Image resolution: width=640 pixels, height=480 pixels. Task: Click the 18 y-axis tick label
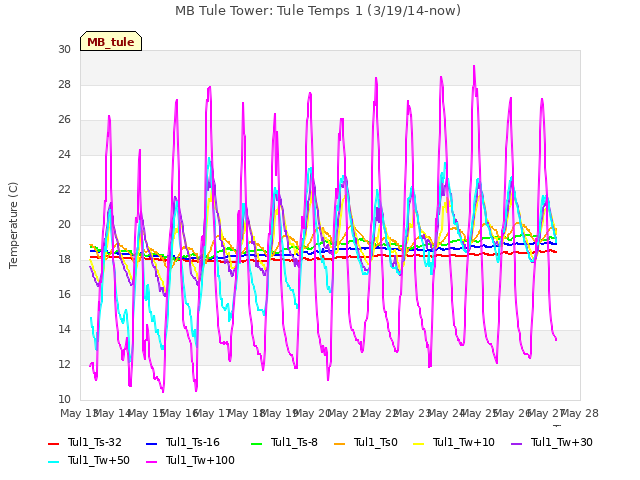tap(64, 260)
